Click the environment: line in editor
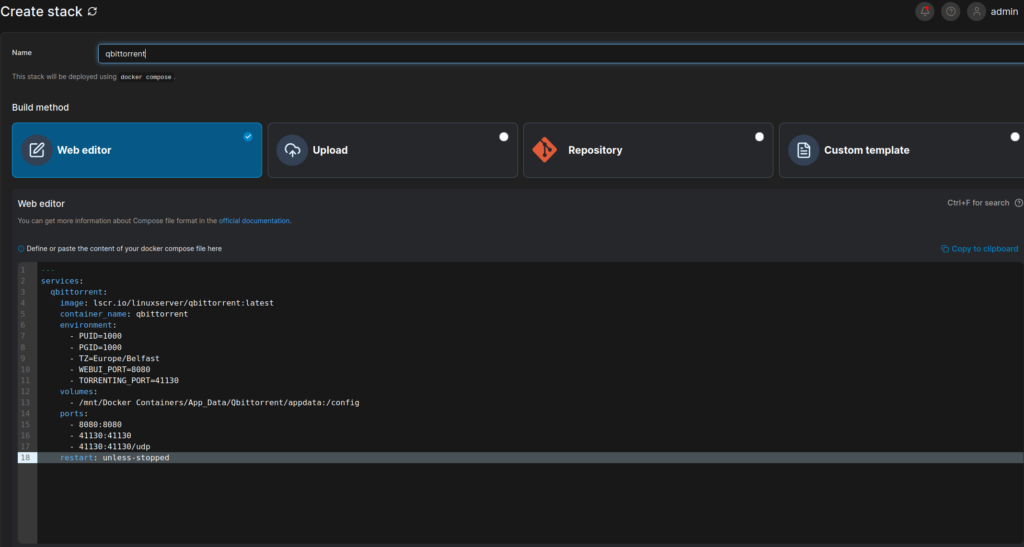This screenshot has width=1024, height=547. 88,325
